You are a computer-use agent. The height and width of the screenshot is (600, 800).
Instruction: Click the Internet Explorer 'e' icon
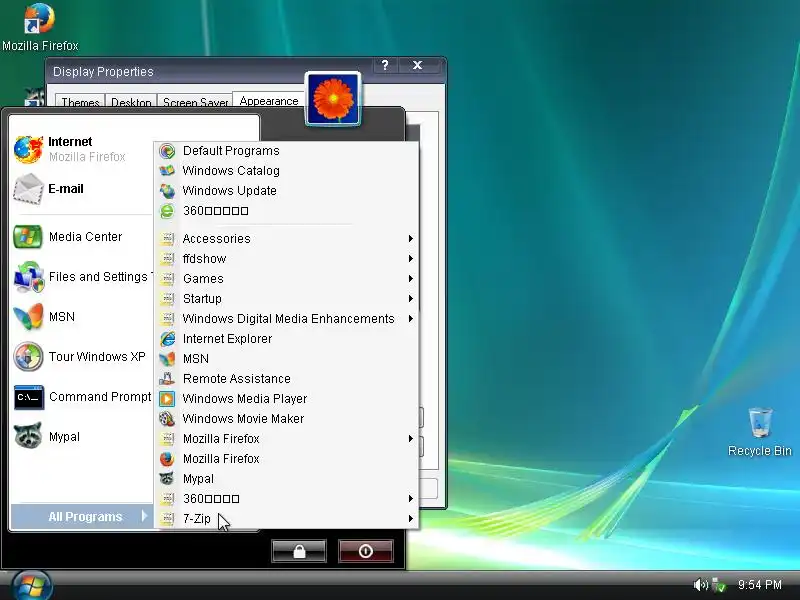tap(167, 339)
